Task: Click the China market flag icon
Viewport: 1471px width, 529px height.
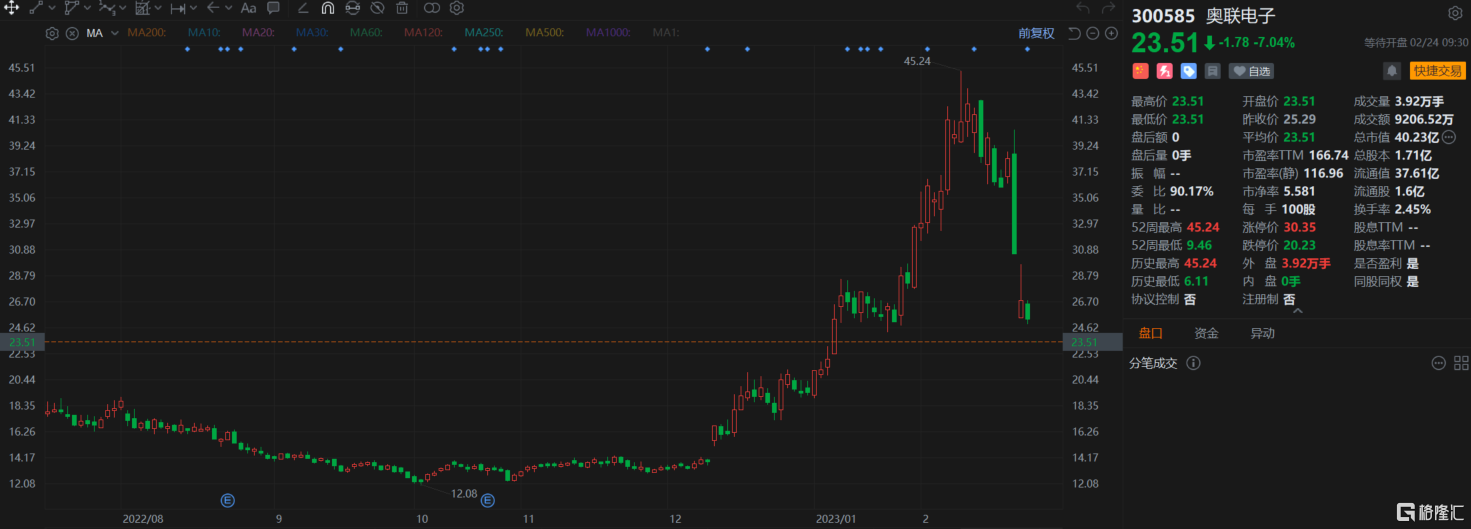Action: click(1139, 71)
